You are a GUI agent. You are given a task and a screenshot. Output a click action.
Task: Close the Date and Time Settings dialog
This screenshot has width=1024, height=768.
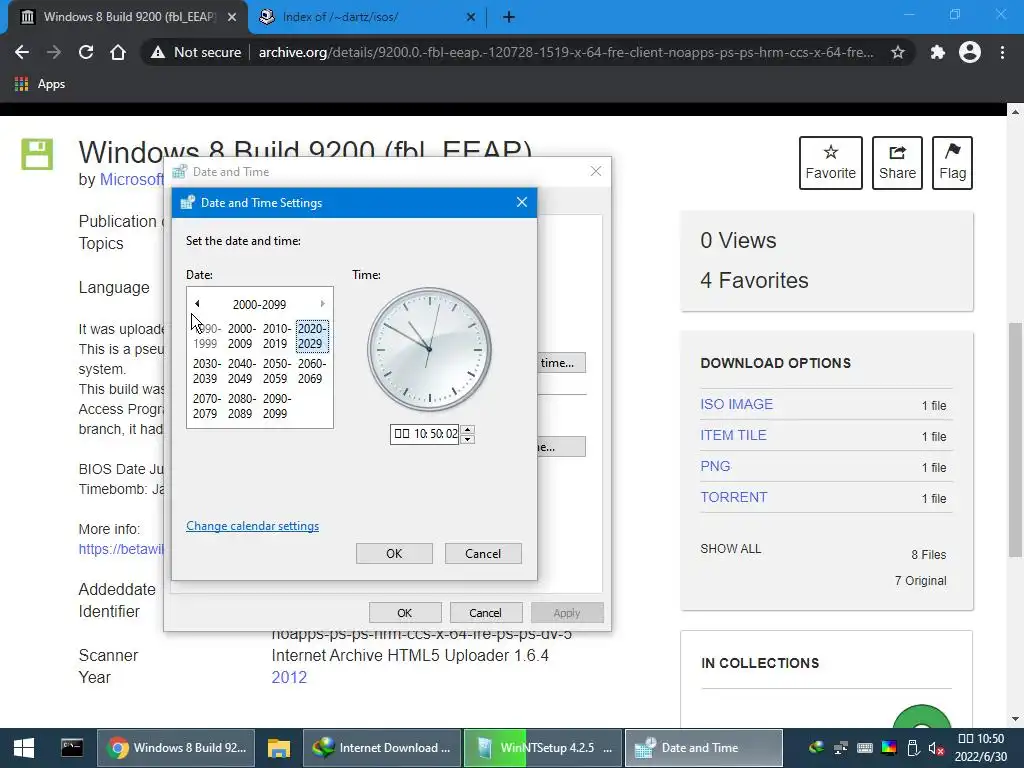pos(521,202)
